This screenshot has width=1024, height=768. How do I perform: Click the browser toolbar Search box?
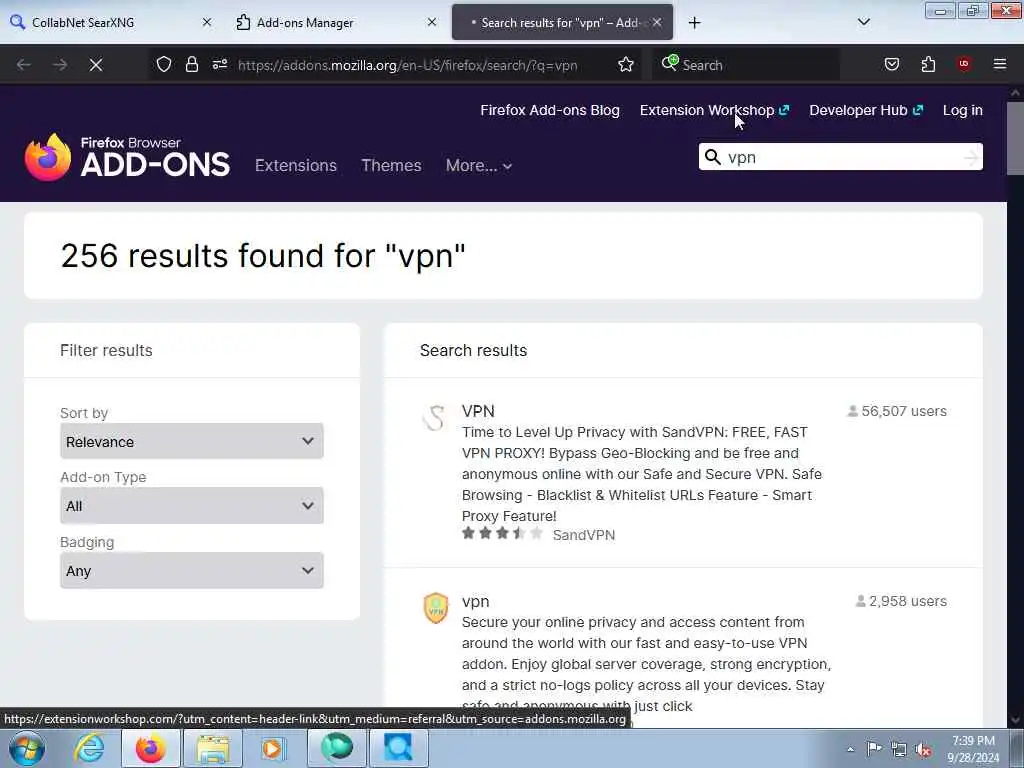744,65
